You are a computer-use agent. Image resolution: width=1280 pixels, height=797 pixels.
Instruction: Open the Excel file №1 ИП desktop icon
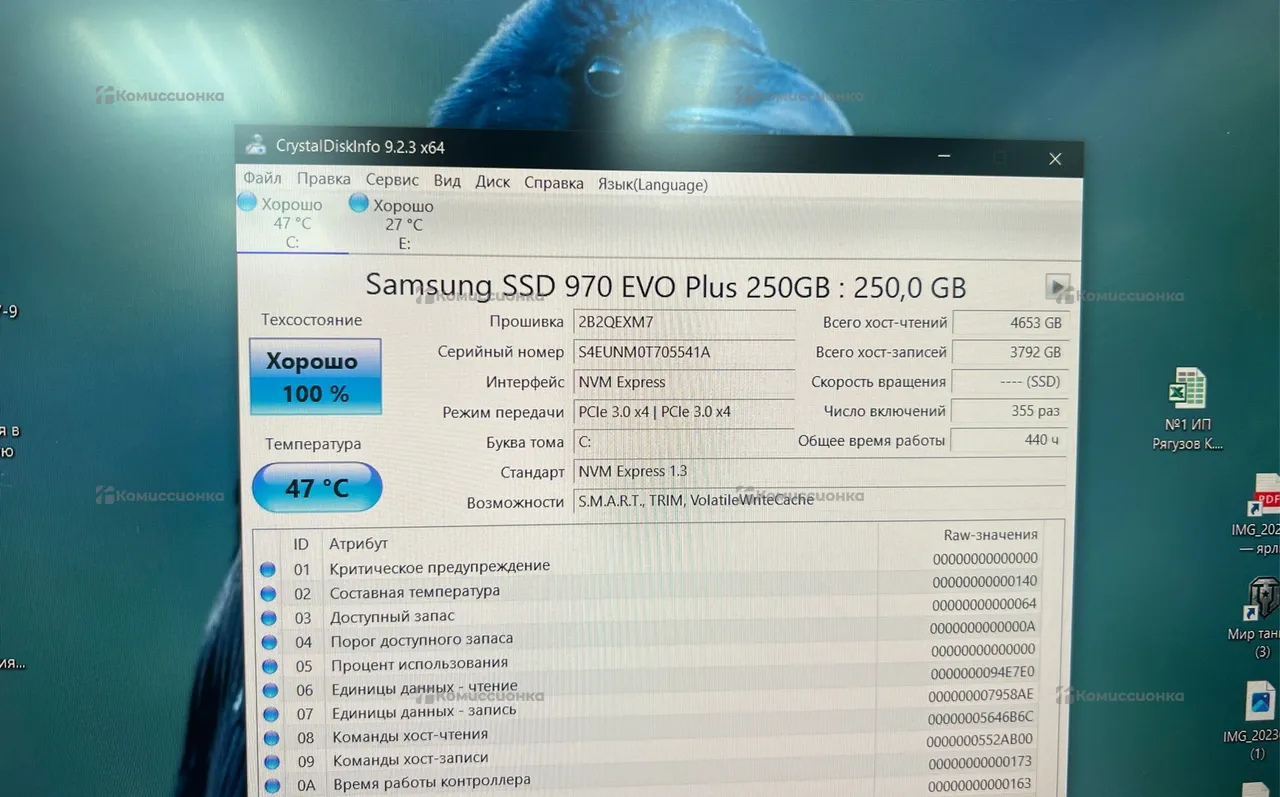[x=1187, y=389]
